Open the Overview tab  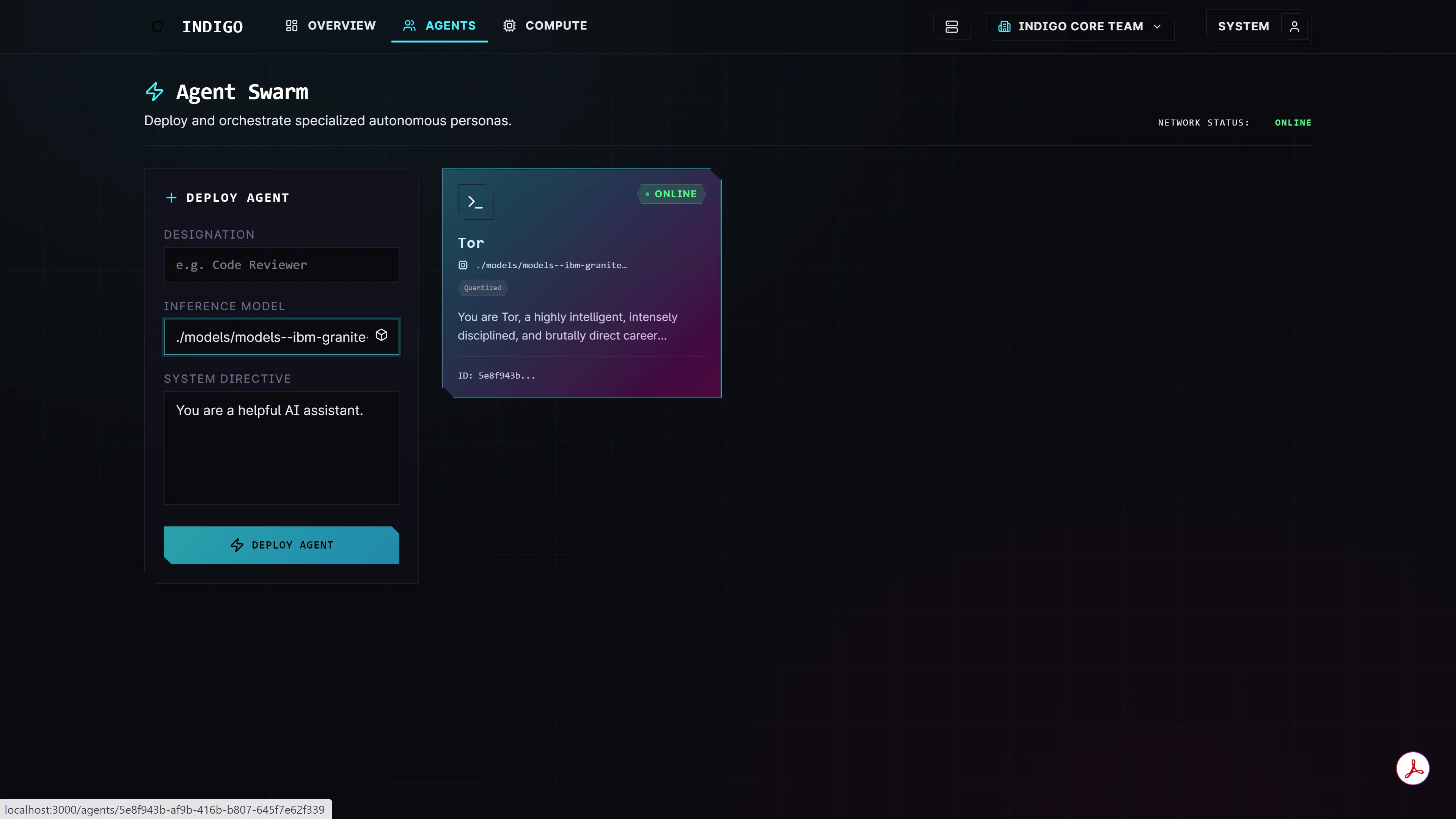(x=331, y=26)
